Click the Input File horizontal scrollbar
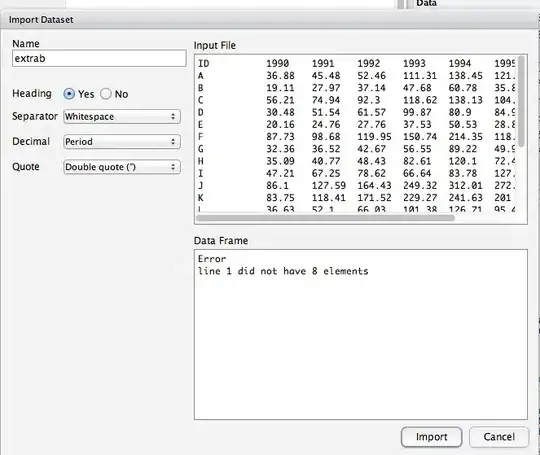540x455 pixels. 325,218
